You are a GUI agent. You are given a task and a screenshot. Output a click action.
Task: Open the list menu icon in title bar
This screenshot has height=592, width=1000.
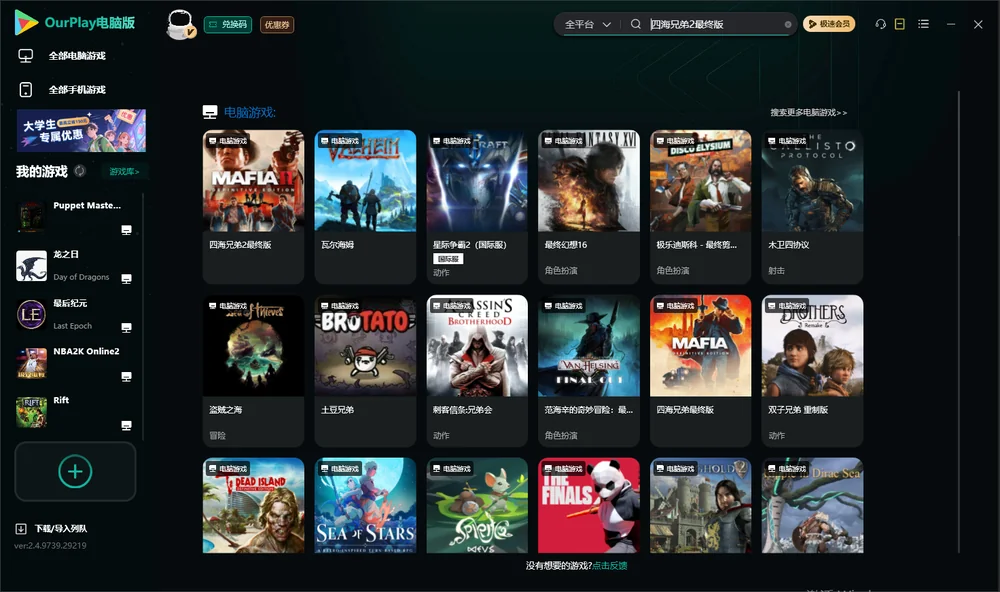coord(923,24)
